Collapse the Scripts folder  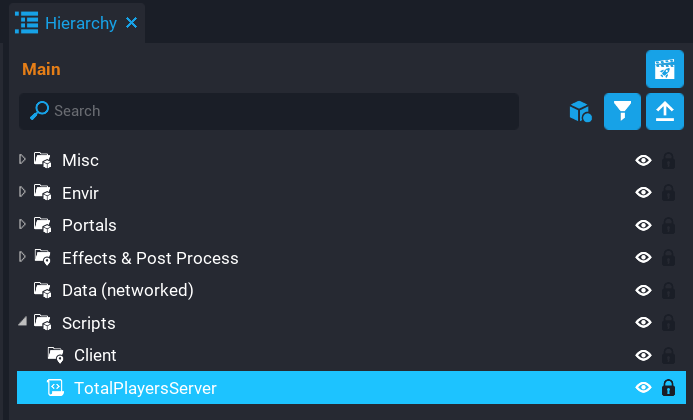[23, 322]
